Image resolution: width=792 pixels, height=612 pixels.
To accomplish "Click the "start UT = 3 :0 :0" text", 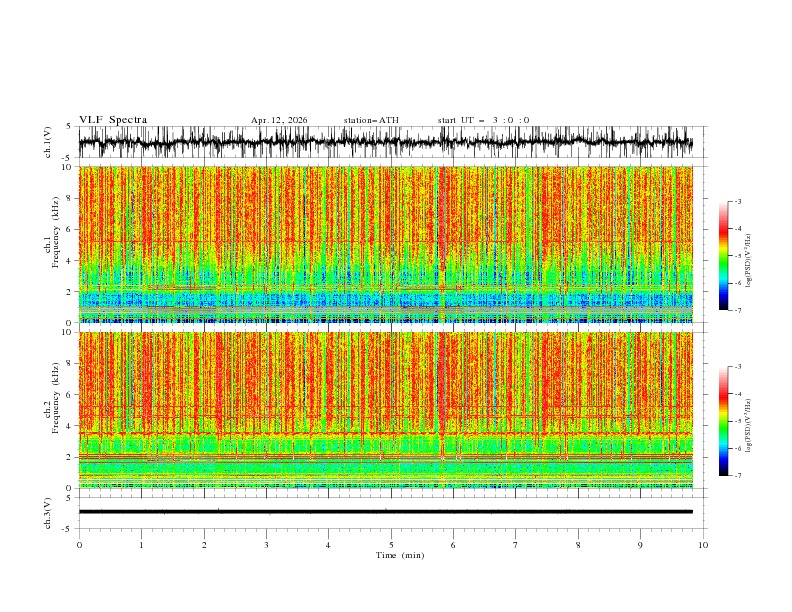I will 483,120.
